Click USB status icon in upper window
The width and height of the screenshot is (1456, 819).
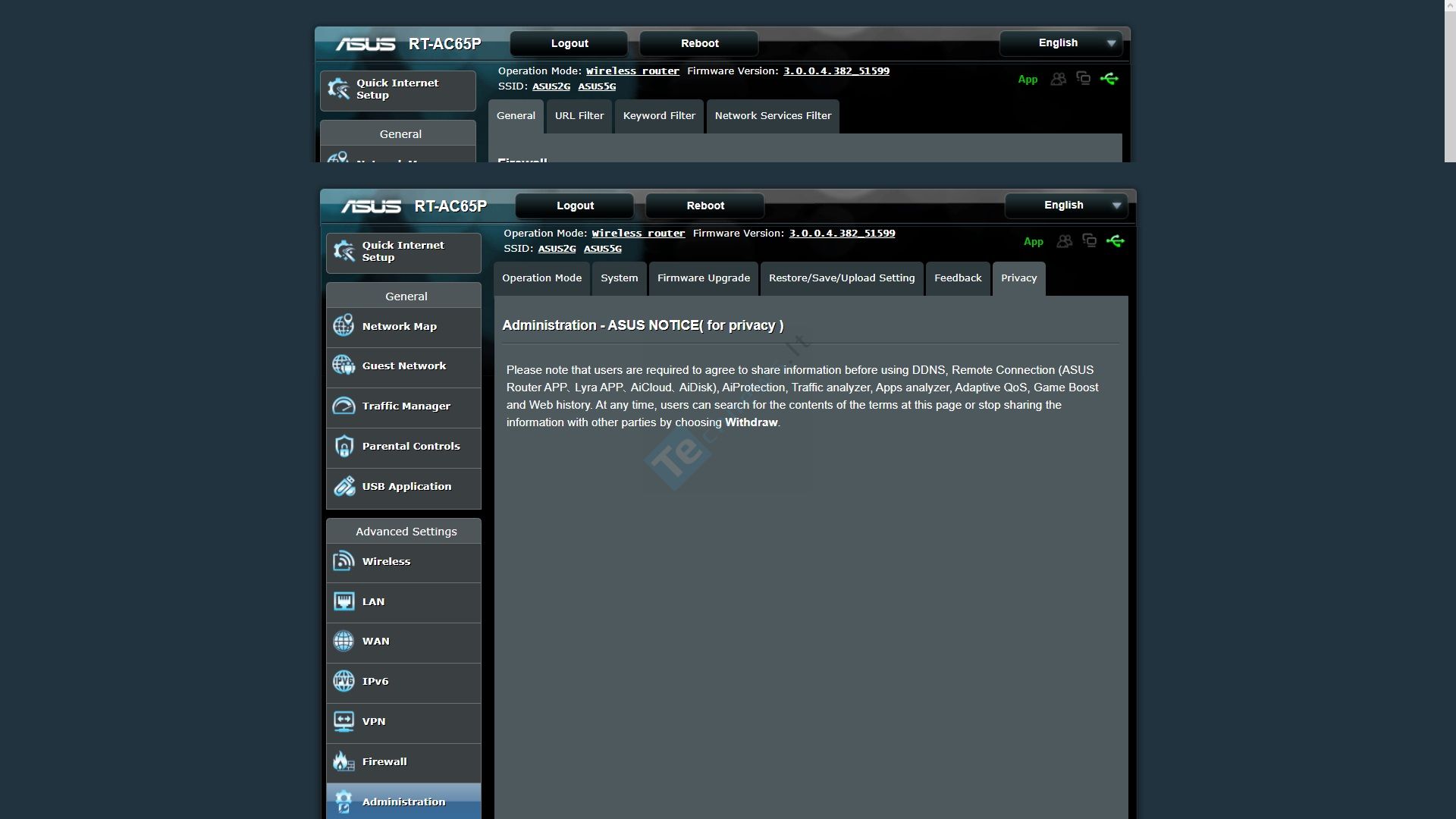coord(1109,79)
